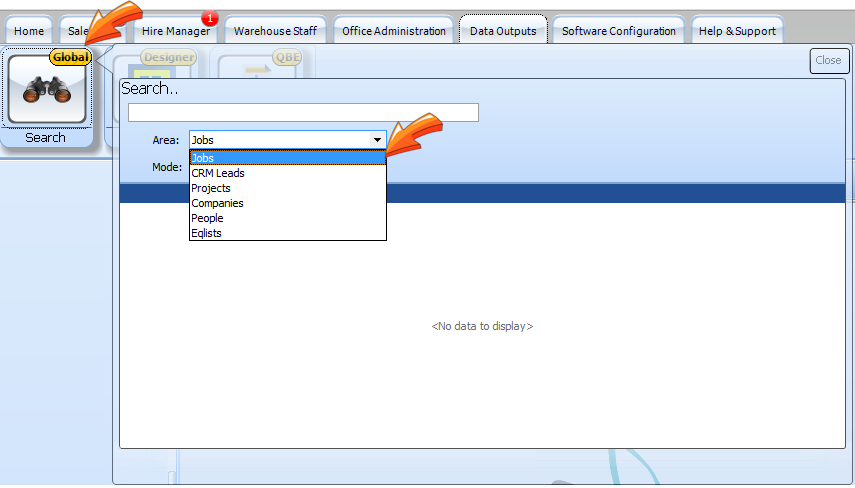The width and height of the screenshot is (855, 488).
Task: Switch to the Hire Manager tab
Action: pyautogui.click(x=176, y=31)
